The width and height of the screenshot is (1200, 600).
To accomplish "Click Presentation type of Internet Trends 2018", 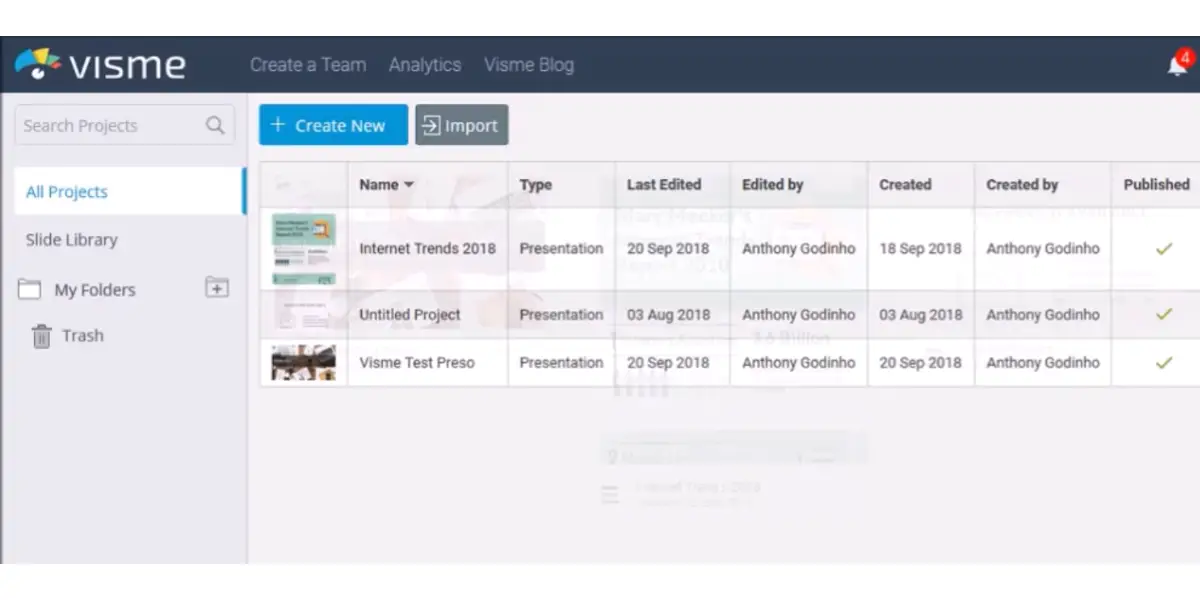I will pyautogui.click(x=561, y=248).
